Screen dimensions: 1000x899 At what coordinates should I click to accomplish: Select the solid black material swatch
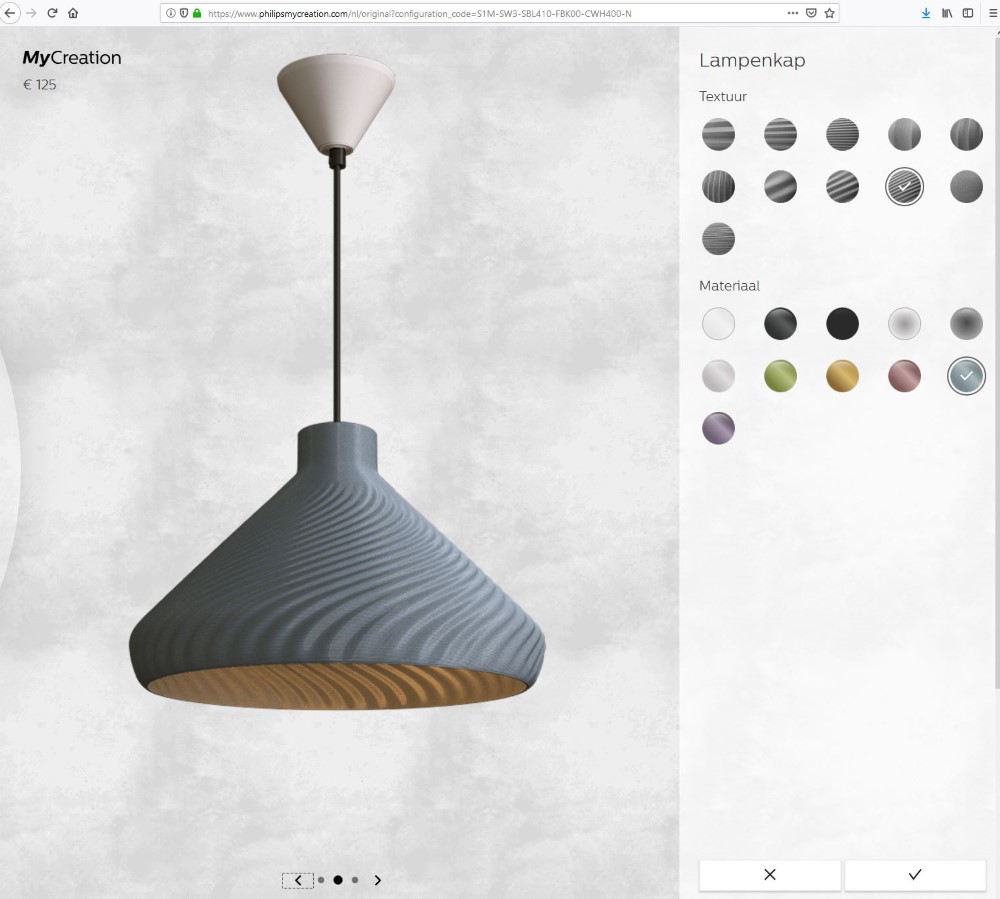point(842,324)
